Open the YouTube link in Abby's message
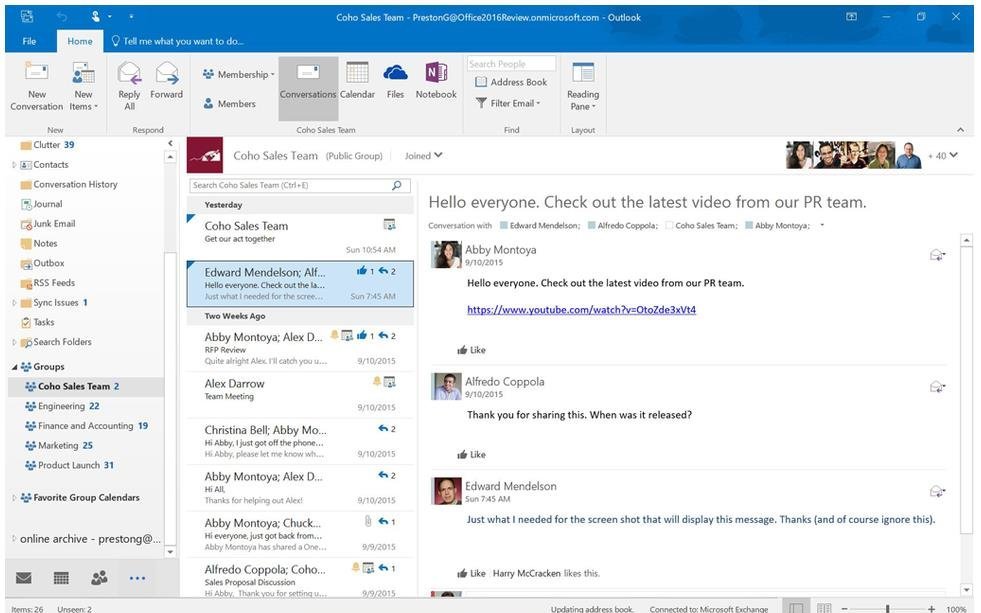Viewport: 981px width, 613px height. [580, 310]
